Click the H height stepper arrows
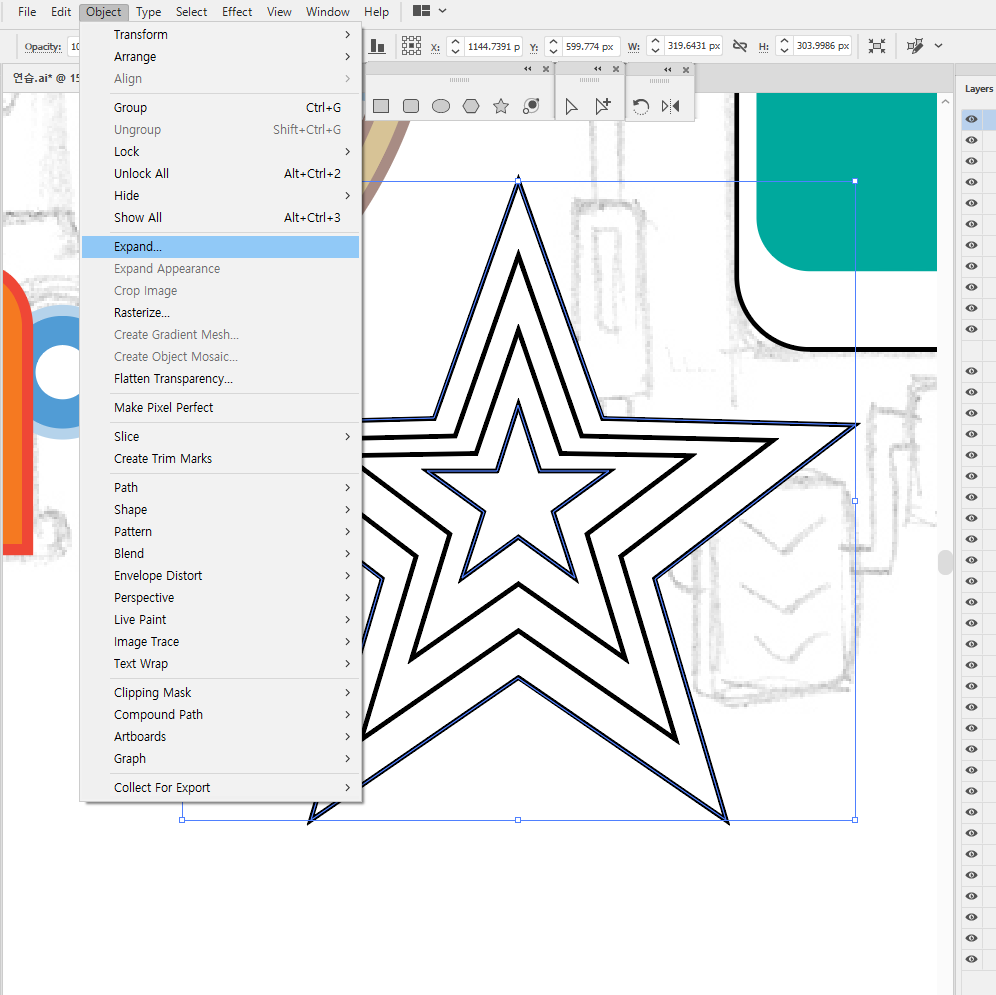 [x=784, y=46]
